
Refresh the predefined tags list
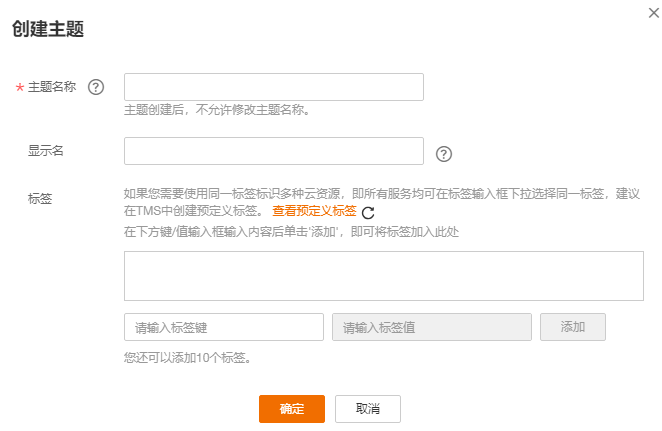pyautogui.click(x=368, y=212)
